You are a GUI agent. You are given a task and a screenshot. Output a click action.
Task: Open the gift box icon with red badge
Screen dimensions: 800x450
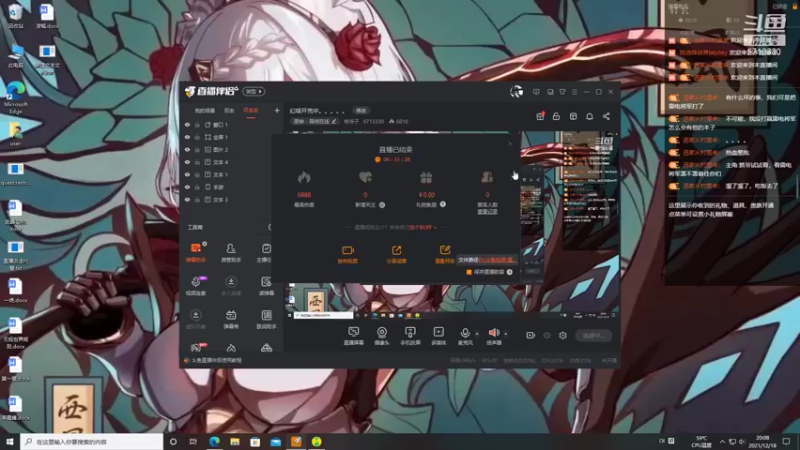[x=540, y=116]
